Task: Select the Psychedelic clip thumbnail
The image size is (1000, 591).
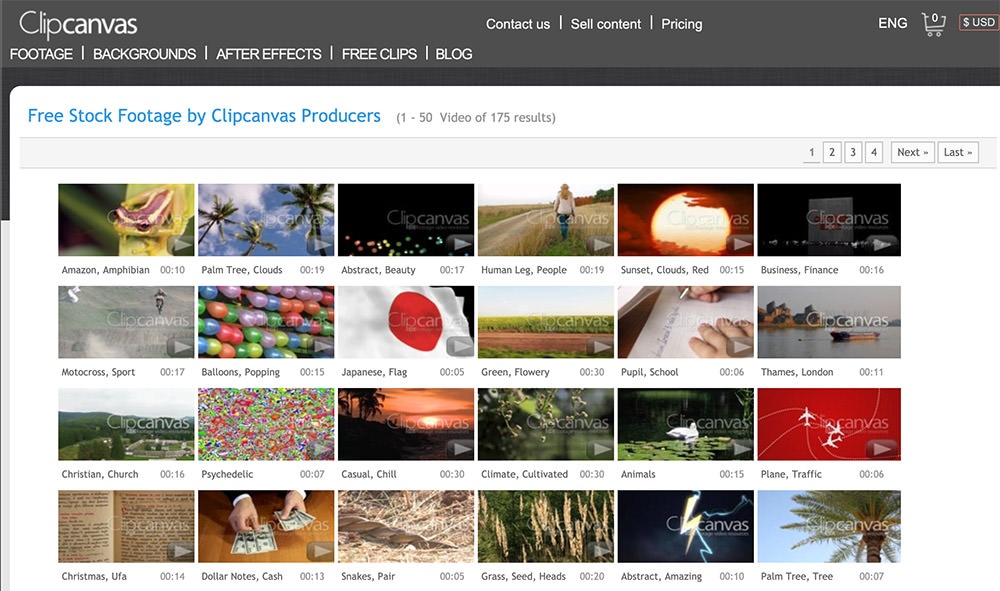Action: coord(266,424)
